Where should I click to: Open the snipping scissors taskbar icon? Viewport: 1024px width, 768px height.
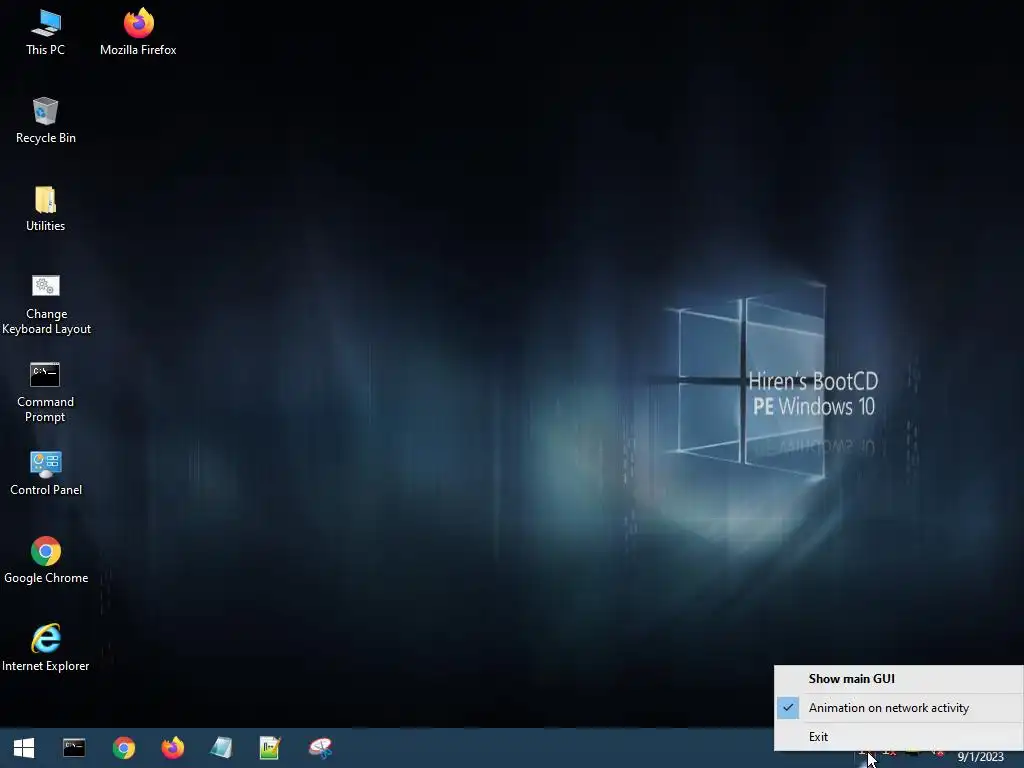click(320, 748)
